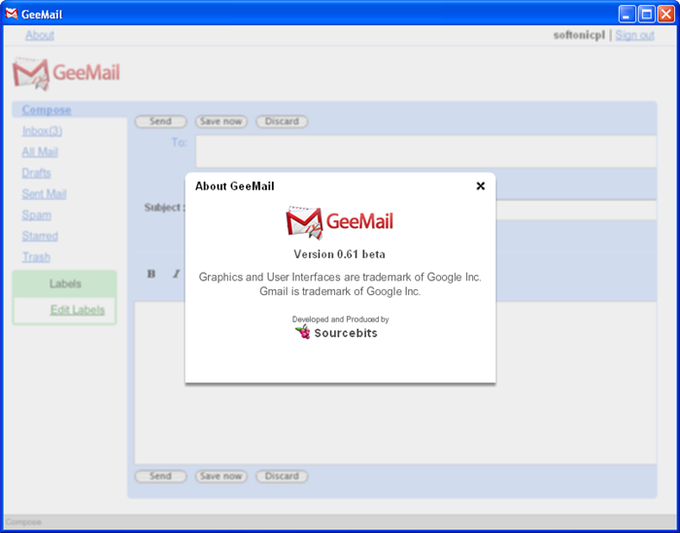Click the GeeMail logo in About dialog
Image resolution: width=680 pixels, height=533 pixels.
tap(340, 222)
